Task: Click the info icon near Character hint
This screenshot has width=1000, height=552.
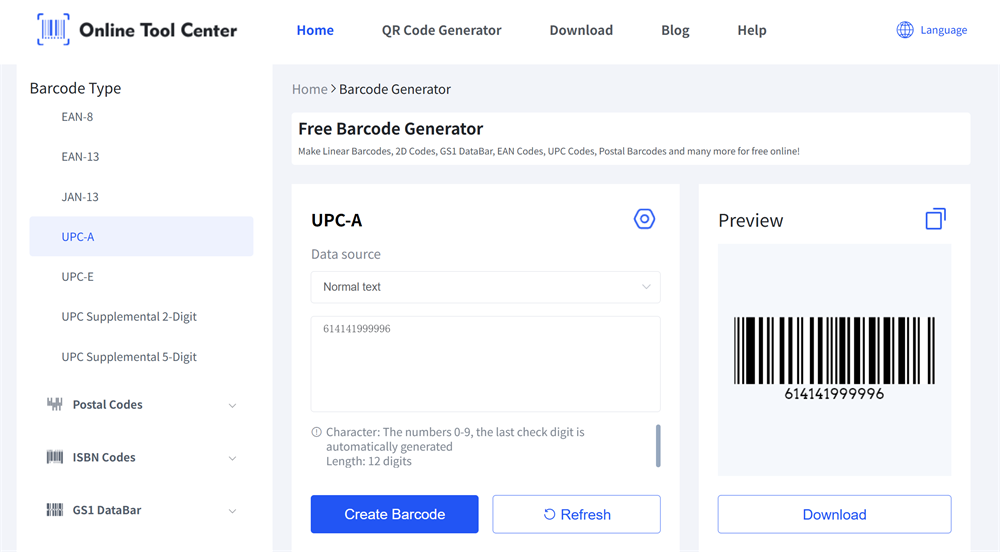Action: tap(316, 432)
